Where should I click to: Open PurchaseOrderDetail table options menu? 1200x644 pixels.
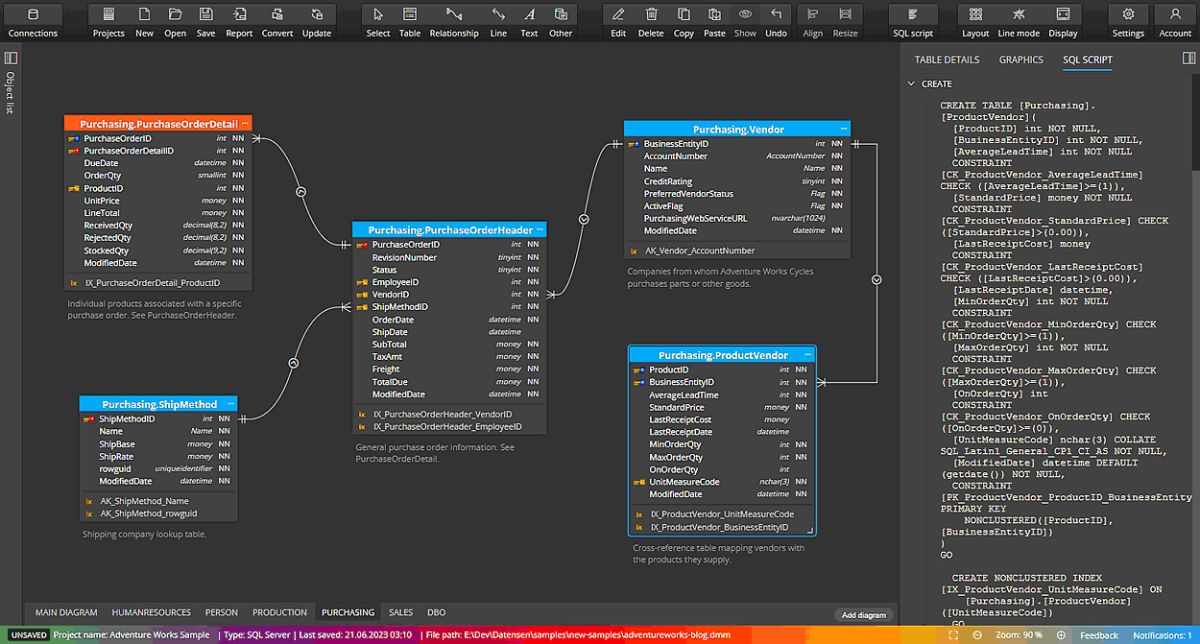pyautogui.click(x=244, y=123)
